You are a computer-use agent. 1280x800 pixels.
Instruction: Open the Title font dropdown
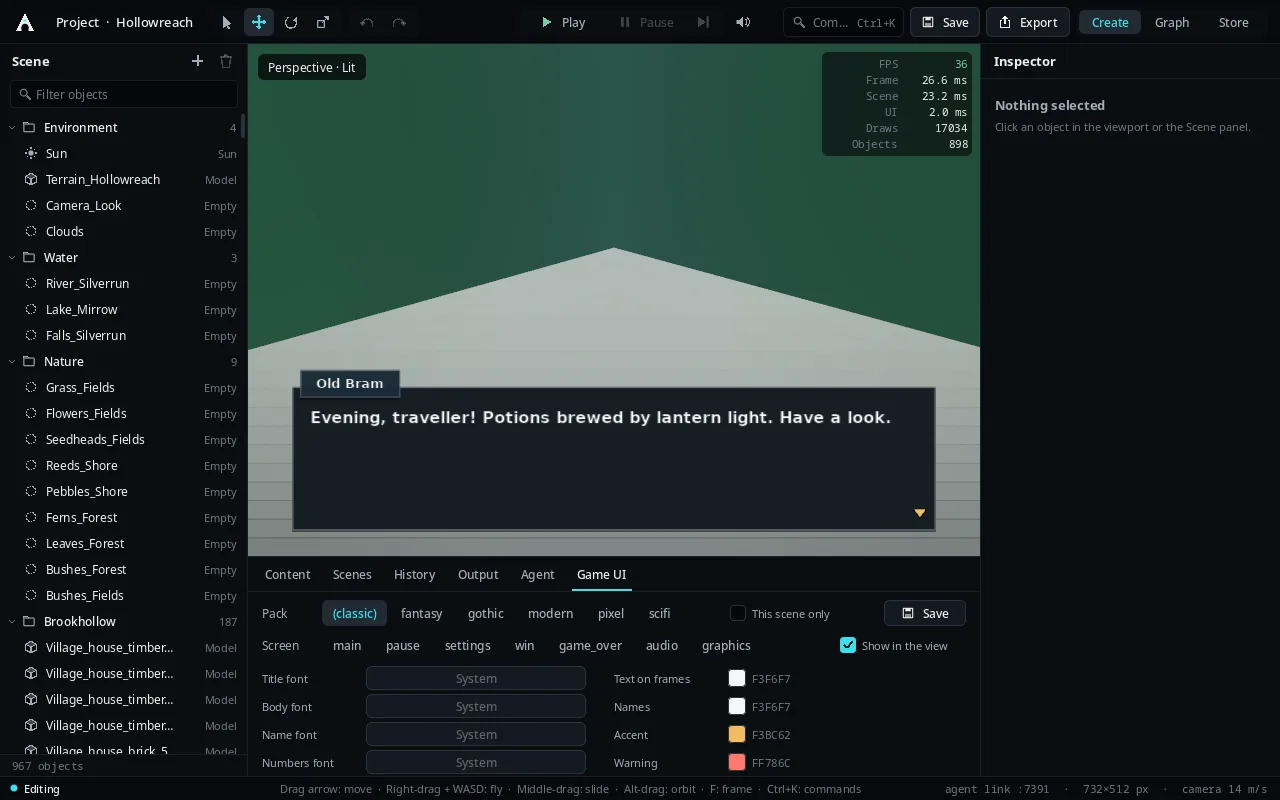pos(476,678)
